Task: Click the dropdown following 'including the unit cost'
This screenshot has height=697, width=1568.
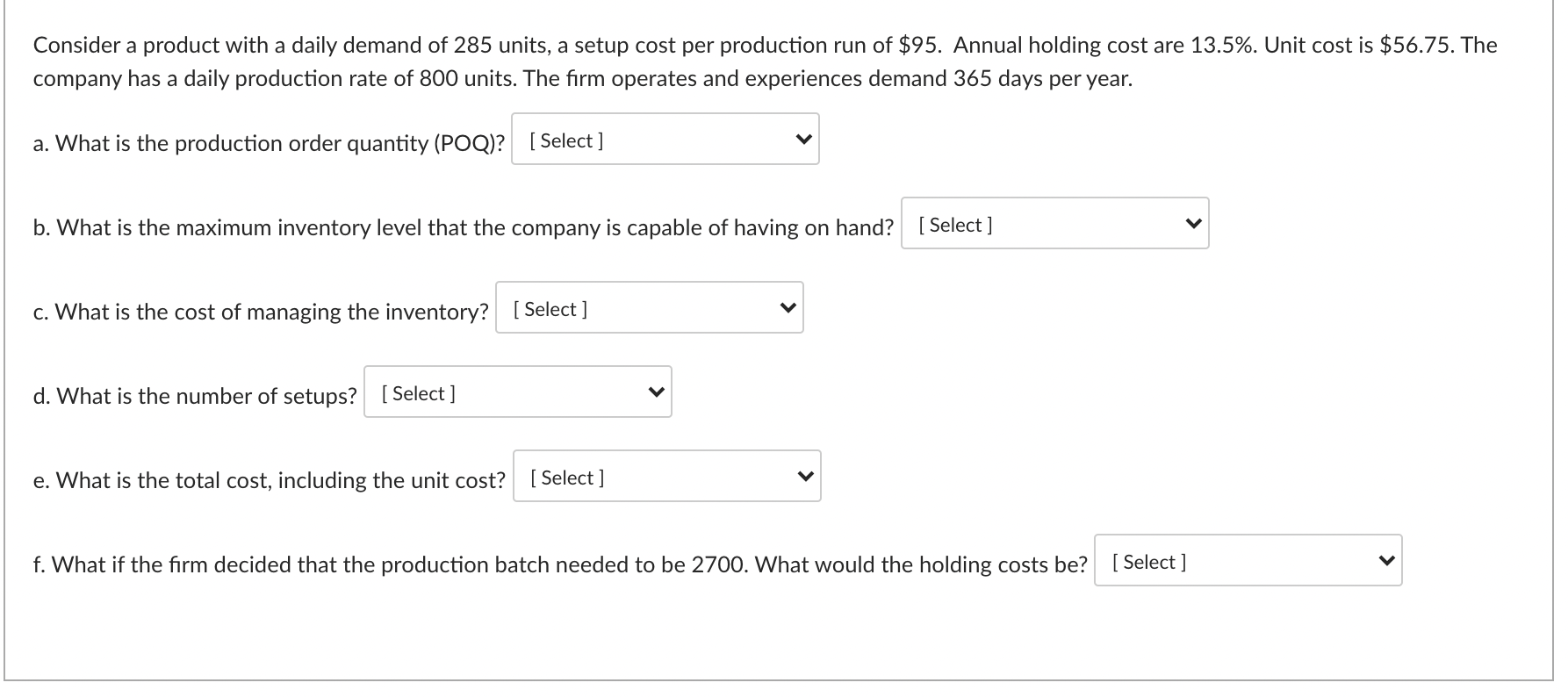Action: coord(665,476)
